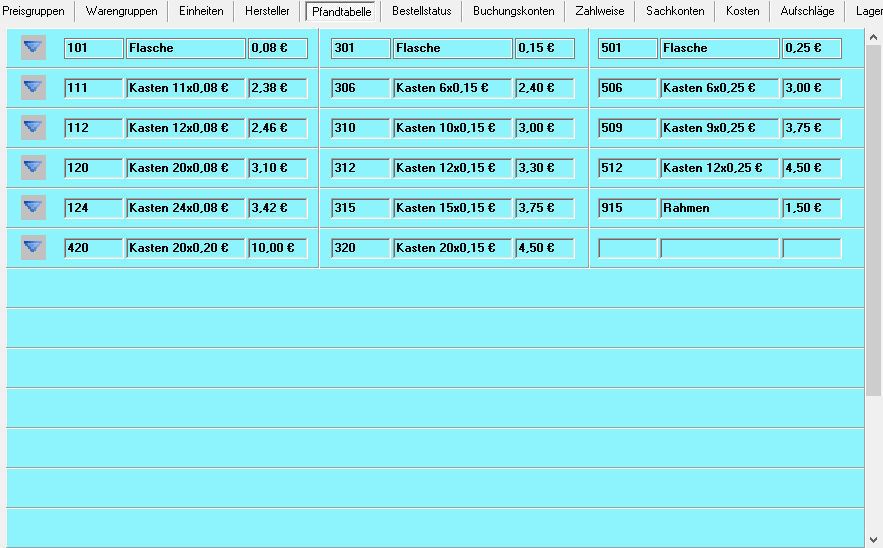Click the price field 3,30 €
The height and width of the screenshot is (548, 883).
[545, 168]
